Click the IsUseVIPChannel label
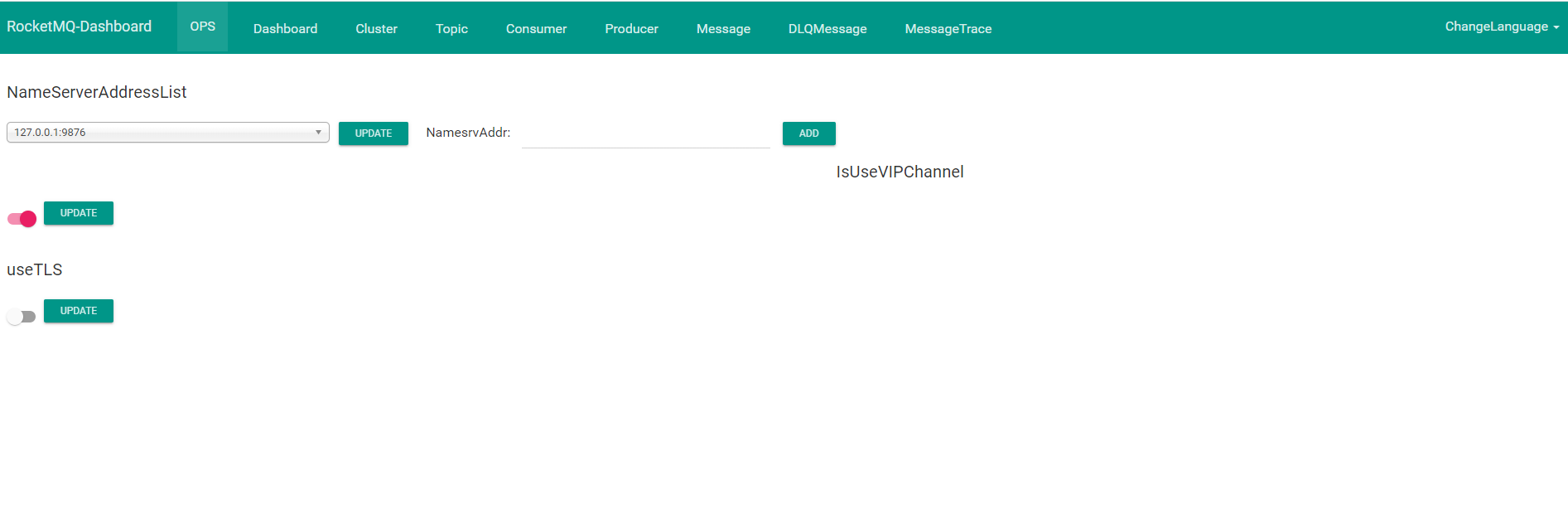Screen dimensions: 1568x514 click(x=900, y=172)
